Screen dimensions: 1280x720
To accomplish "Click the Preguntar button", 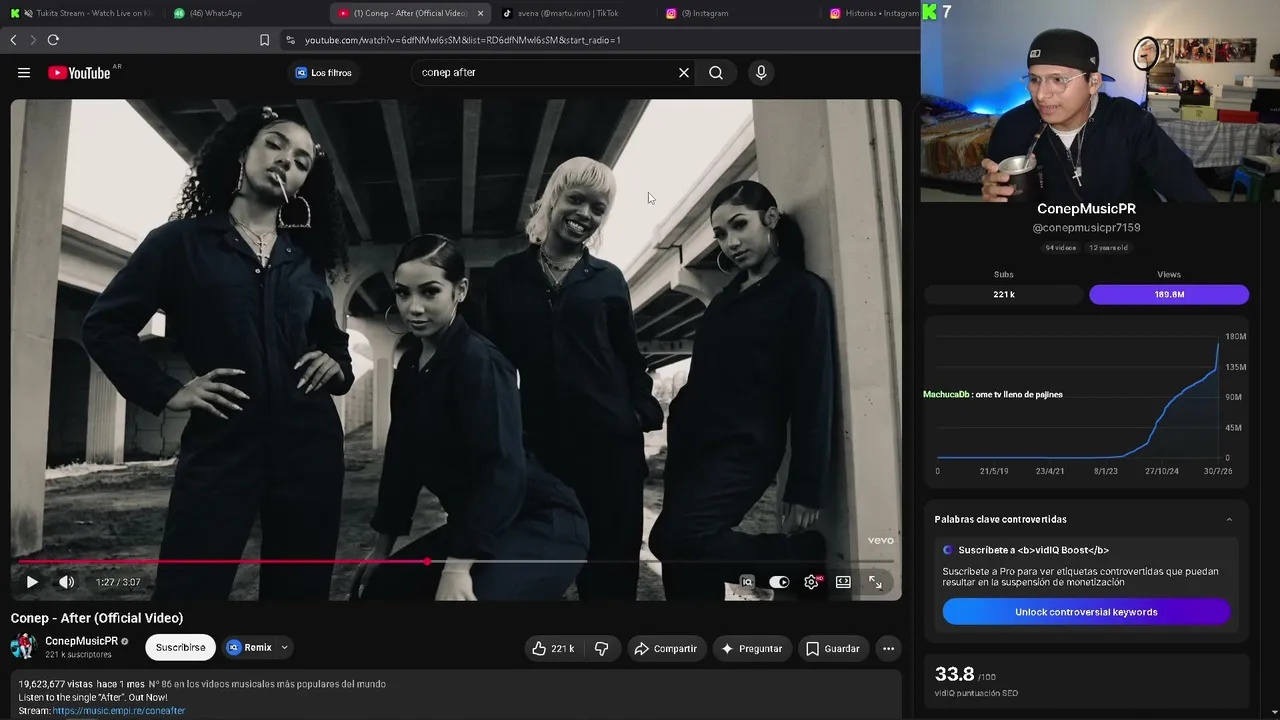I will coord(751,648).
